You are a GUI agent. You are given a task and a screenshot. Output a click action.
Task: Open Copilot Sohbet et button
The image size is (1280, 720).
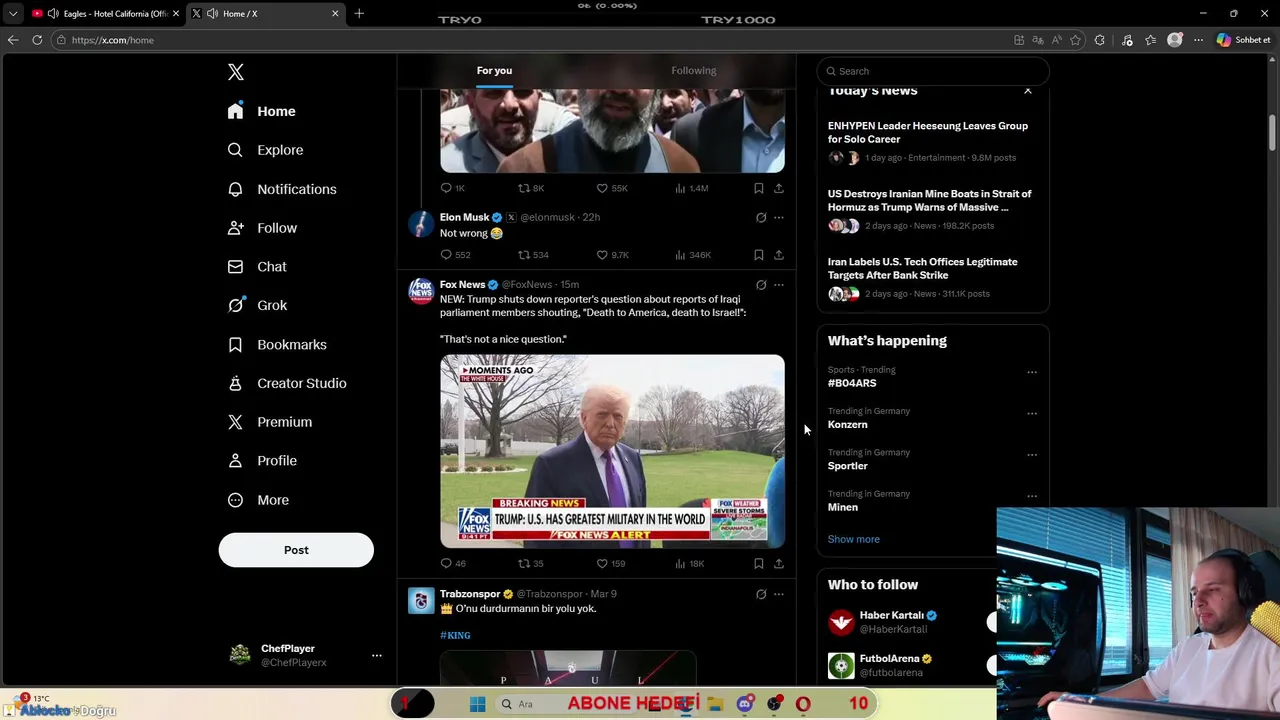(1244, 40)
